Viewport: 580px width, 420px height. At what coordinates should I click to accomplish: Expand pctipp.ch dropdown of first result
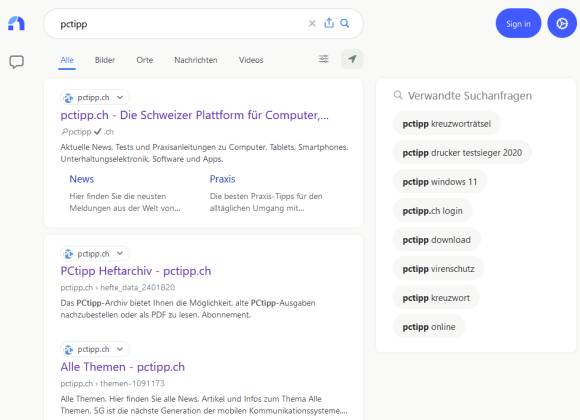pyautogui.click(x=119, y=98)
